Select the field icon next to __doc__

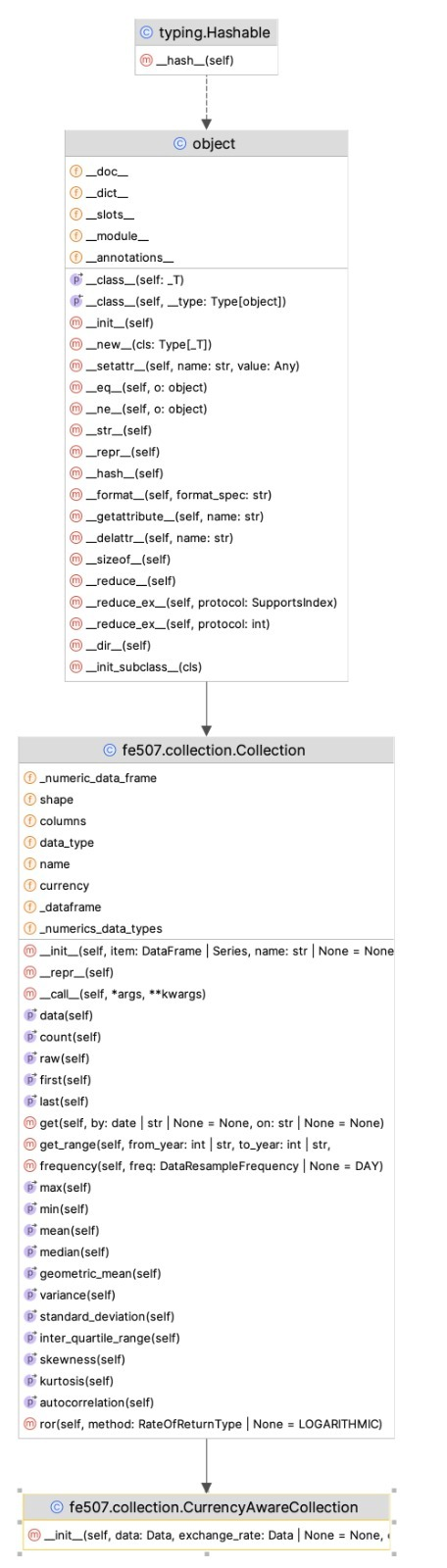75,171
